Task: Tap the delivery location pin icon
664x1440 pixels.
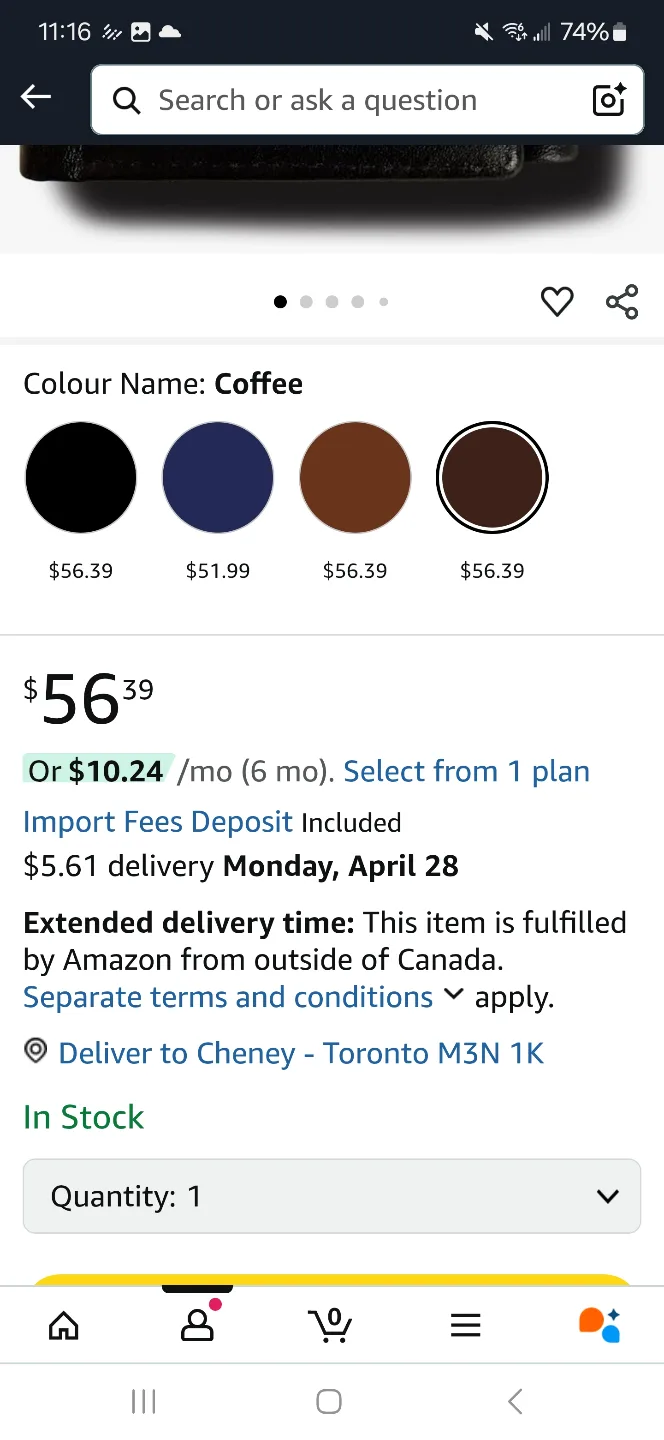Action: point(36,1051)
